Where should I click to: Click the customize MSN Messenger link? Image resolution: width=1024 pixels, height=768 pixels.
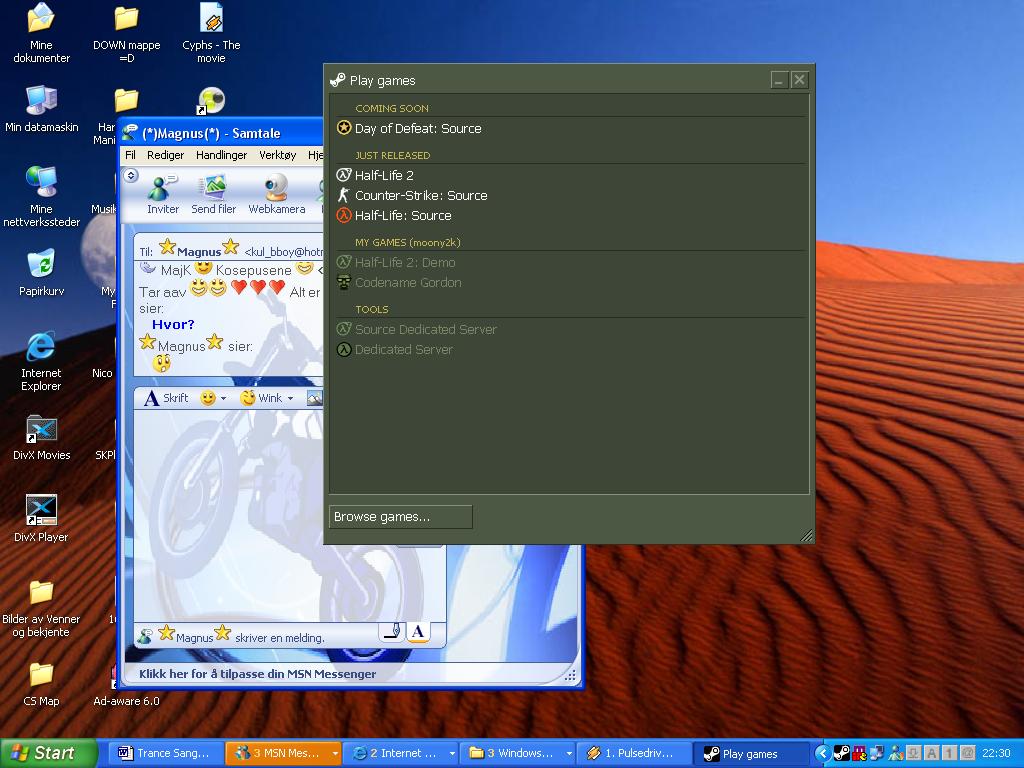coord(257,673)
